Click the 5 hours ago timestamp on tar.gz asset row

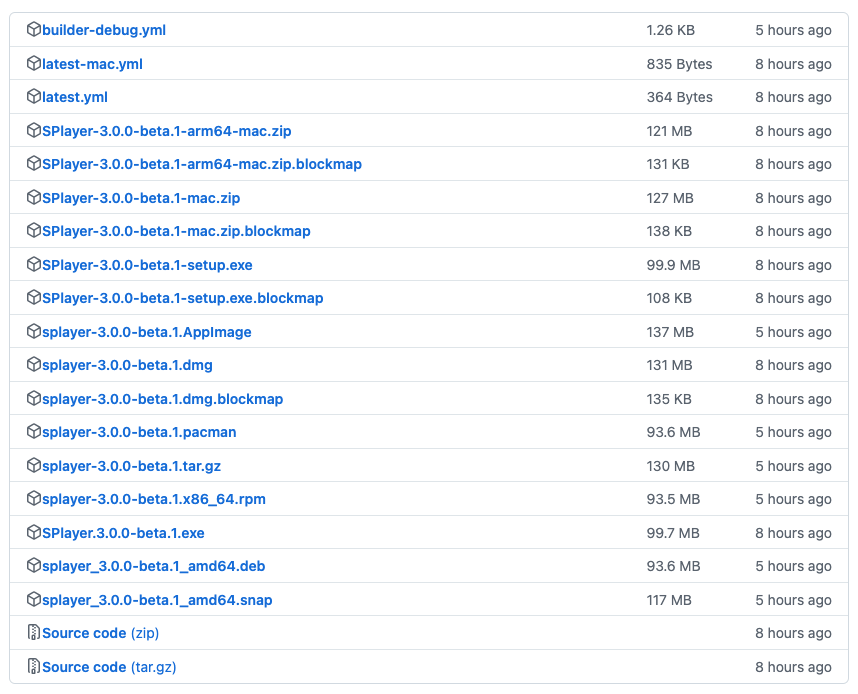pos(793,466)
